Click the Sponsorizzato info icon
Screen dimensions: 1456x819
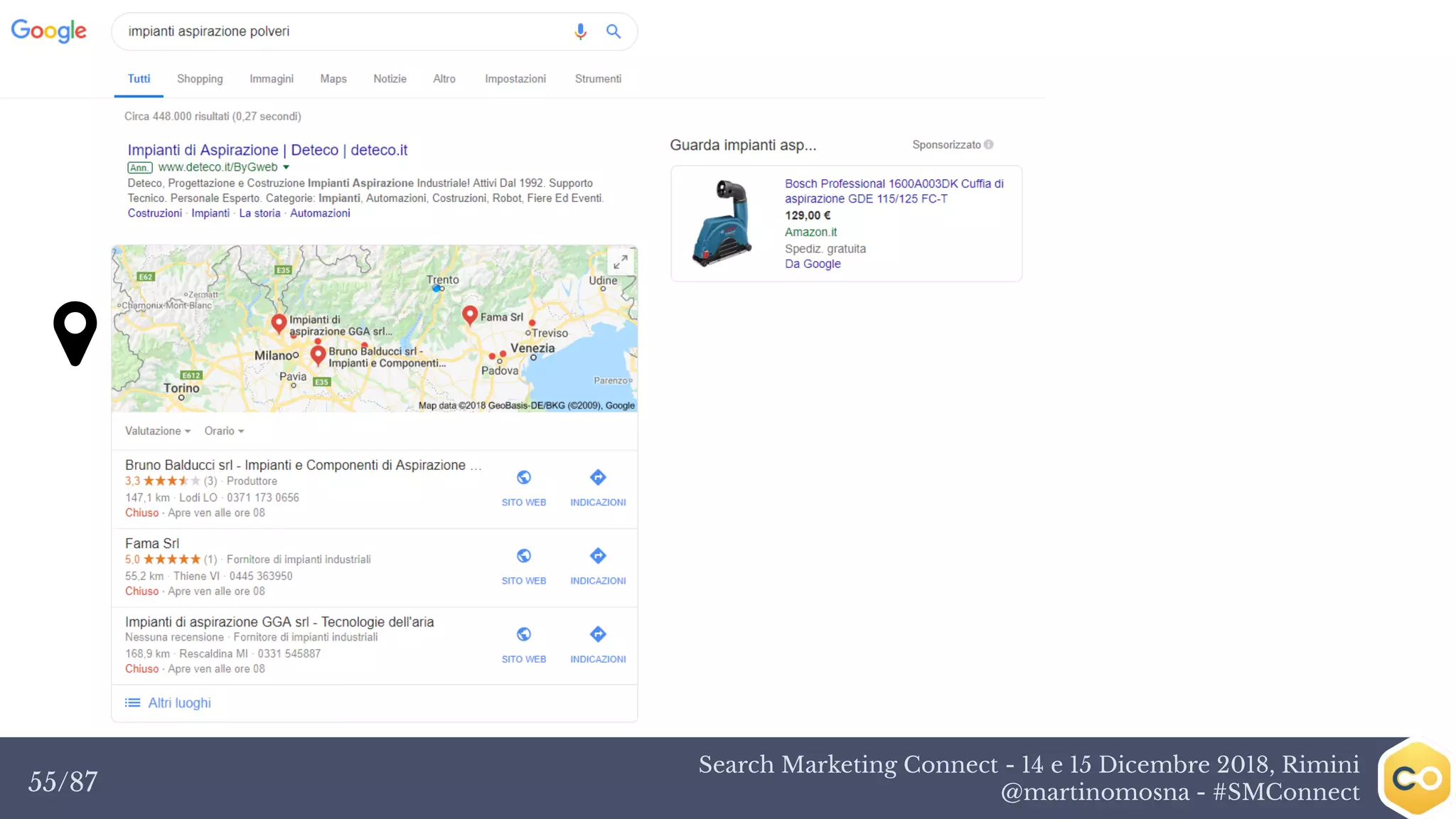pos(988,144)
